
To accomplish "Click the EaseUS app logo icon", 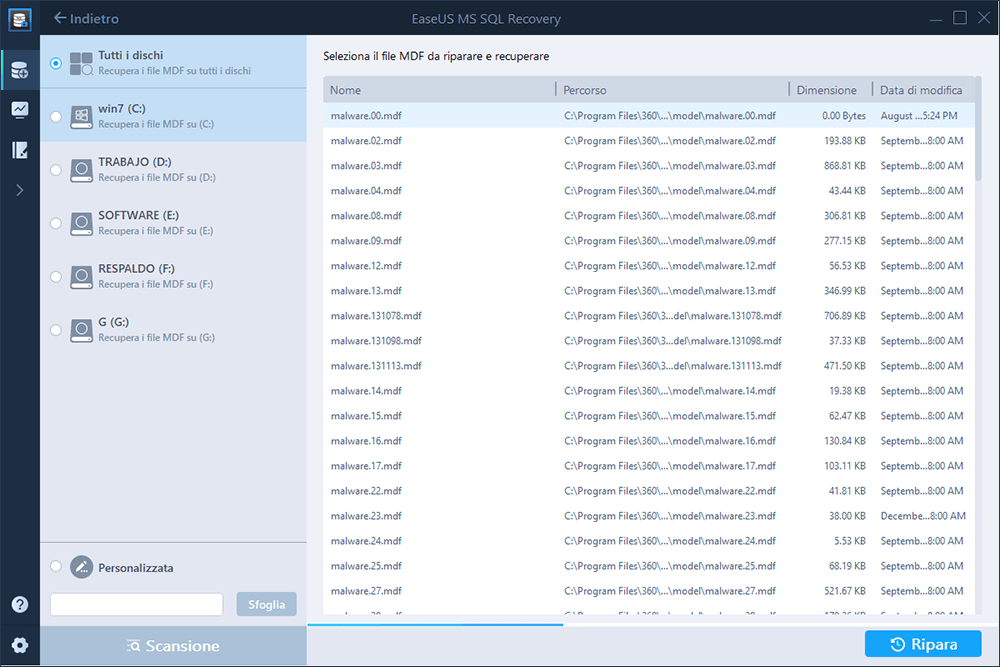I will (x=20, y=19).
